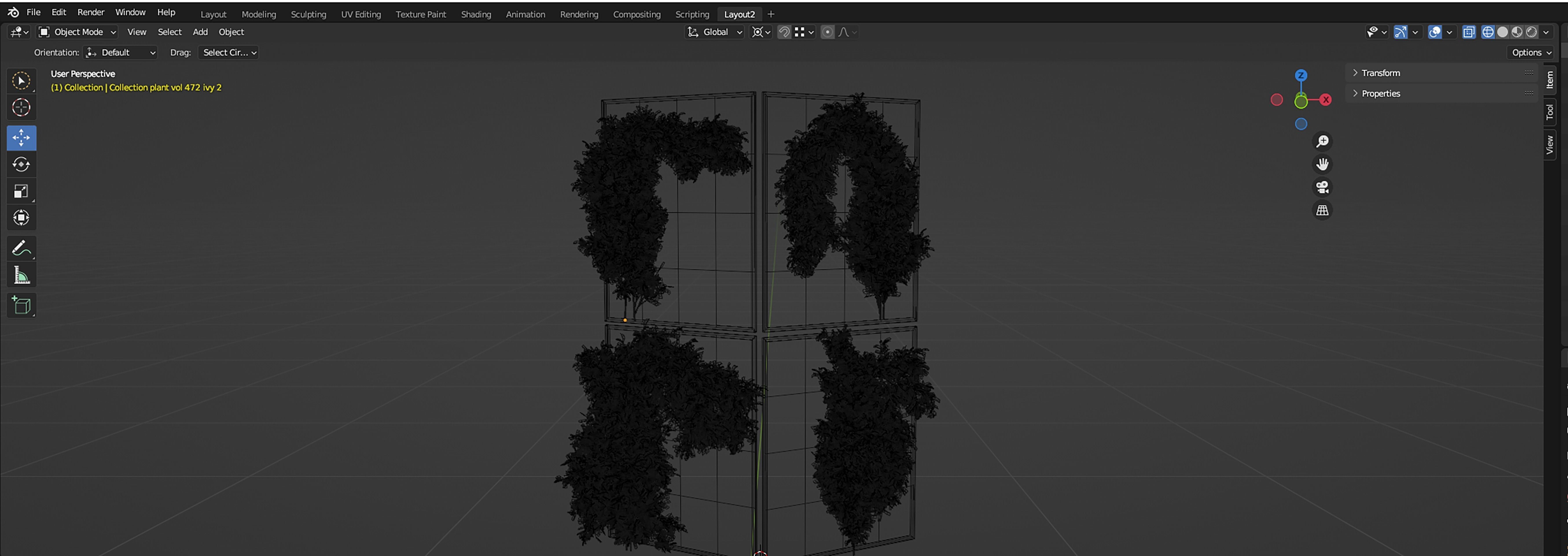Open shading options arrow

click(x=1547, y=32)
